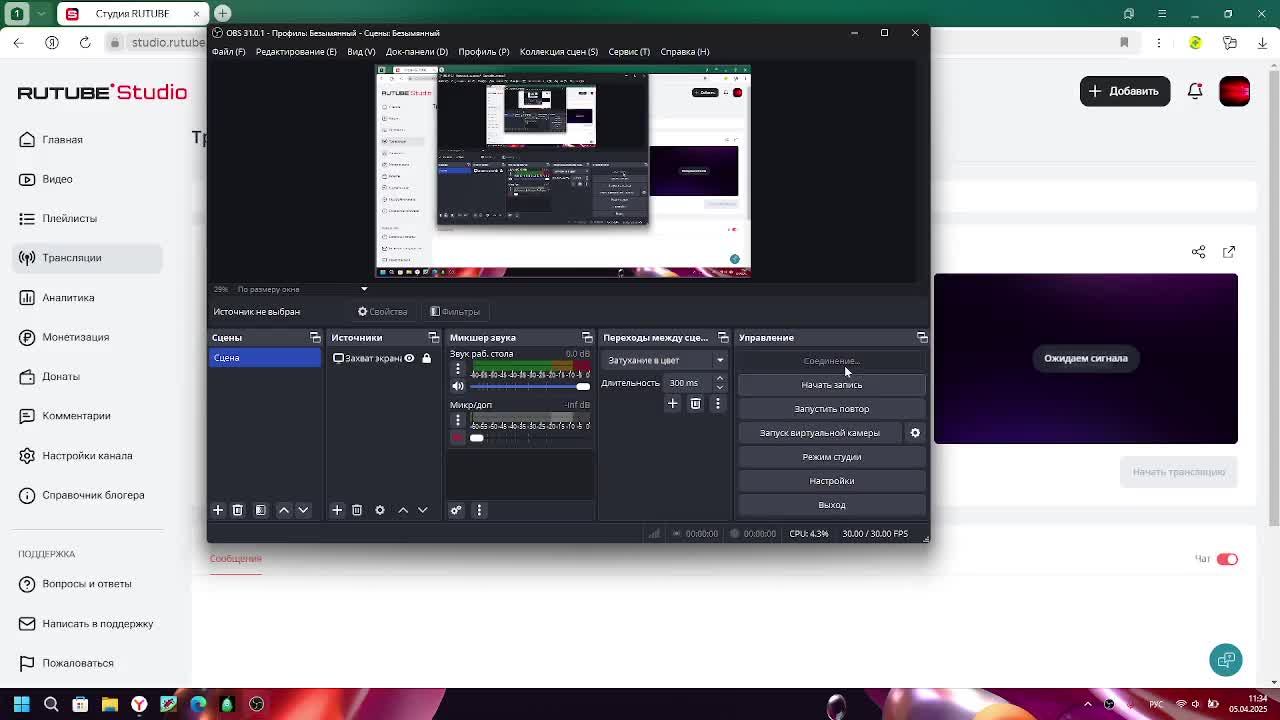
Task: Open virtual camera settings gear
Action: (x=915, y=433)
